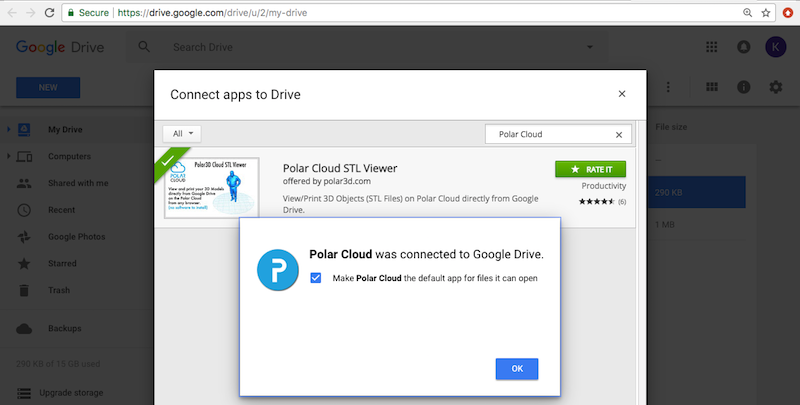Click the address bar URL
Viewport: 800px width, 405px height.
pyautogui.click(x=212, y=13)
